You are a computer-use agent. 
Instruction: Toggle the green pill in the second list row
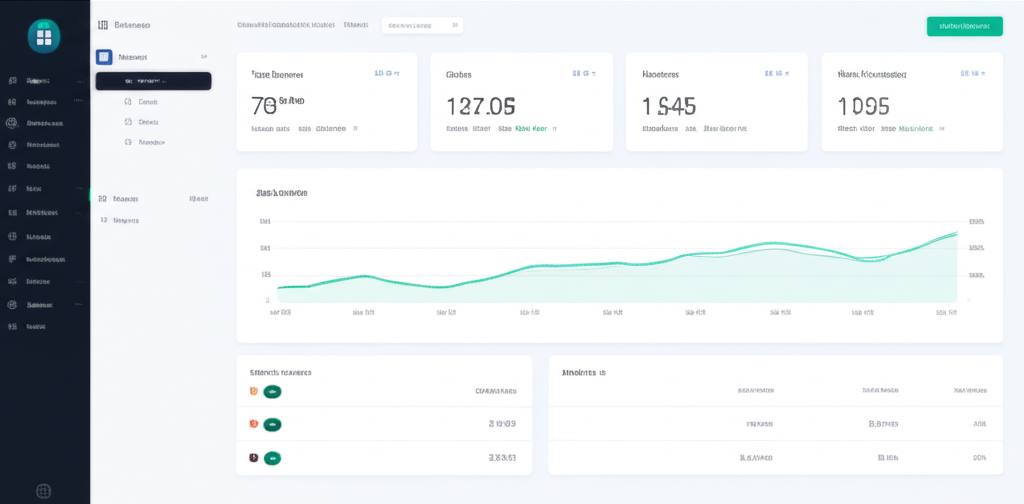tap(272, 424)
